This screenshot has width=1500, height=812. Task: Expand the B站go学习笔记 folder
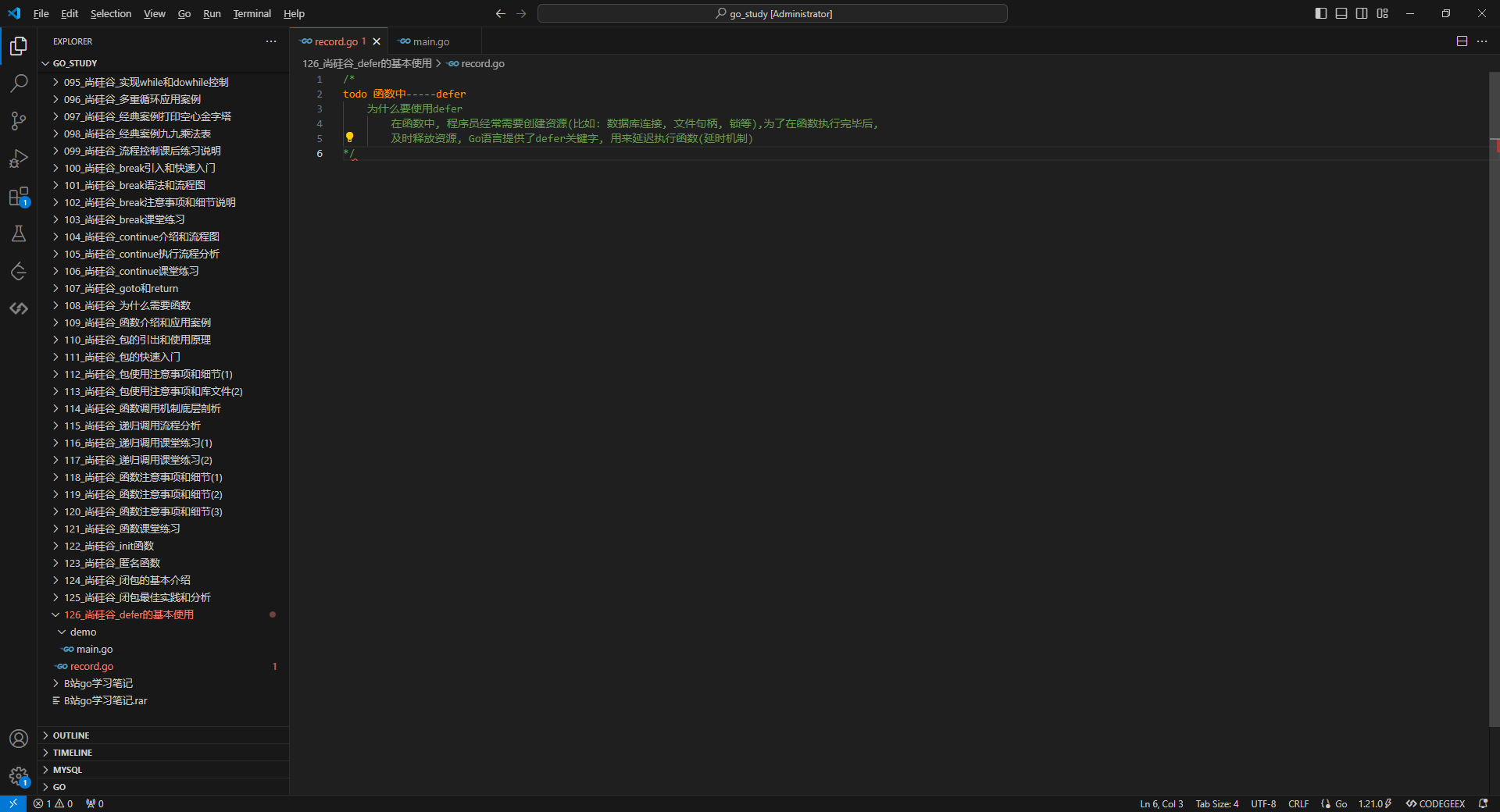[x=164, y=683]
